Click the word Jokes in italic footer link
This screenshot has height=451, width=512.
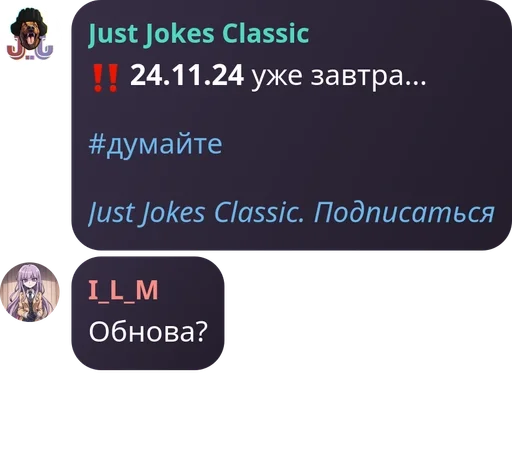click(173, 213)
